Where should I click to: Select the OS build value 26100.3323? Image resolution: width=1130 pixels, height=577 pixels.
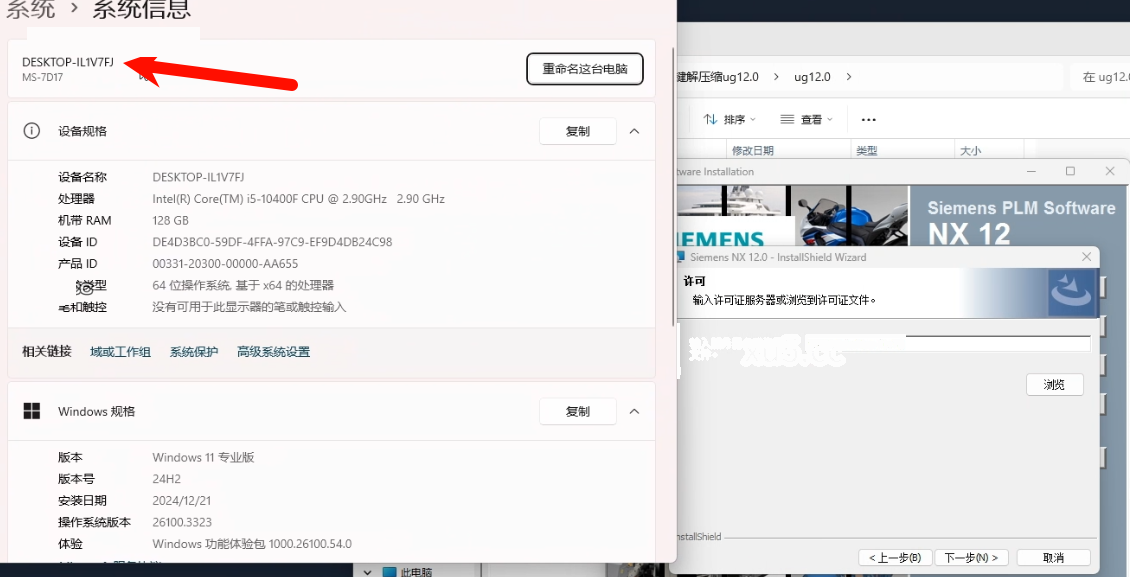coord(182,522)
